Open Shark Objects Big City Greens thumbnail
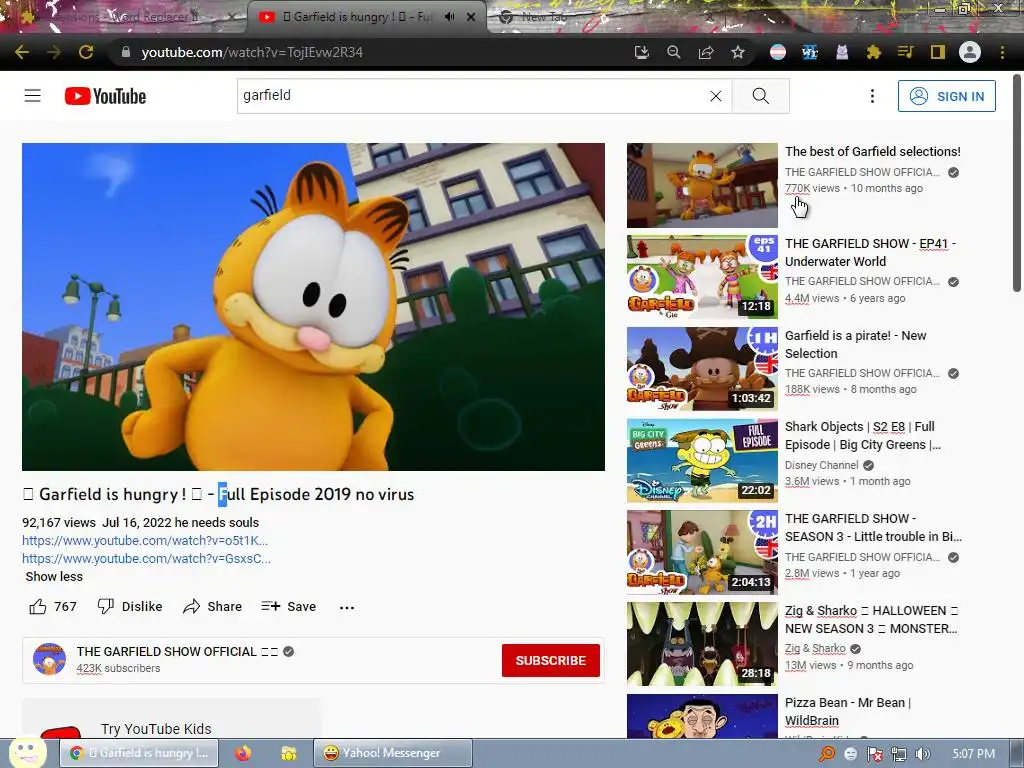This screenshot has height=768, width=1024. click(x=702, y=460)
